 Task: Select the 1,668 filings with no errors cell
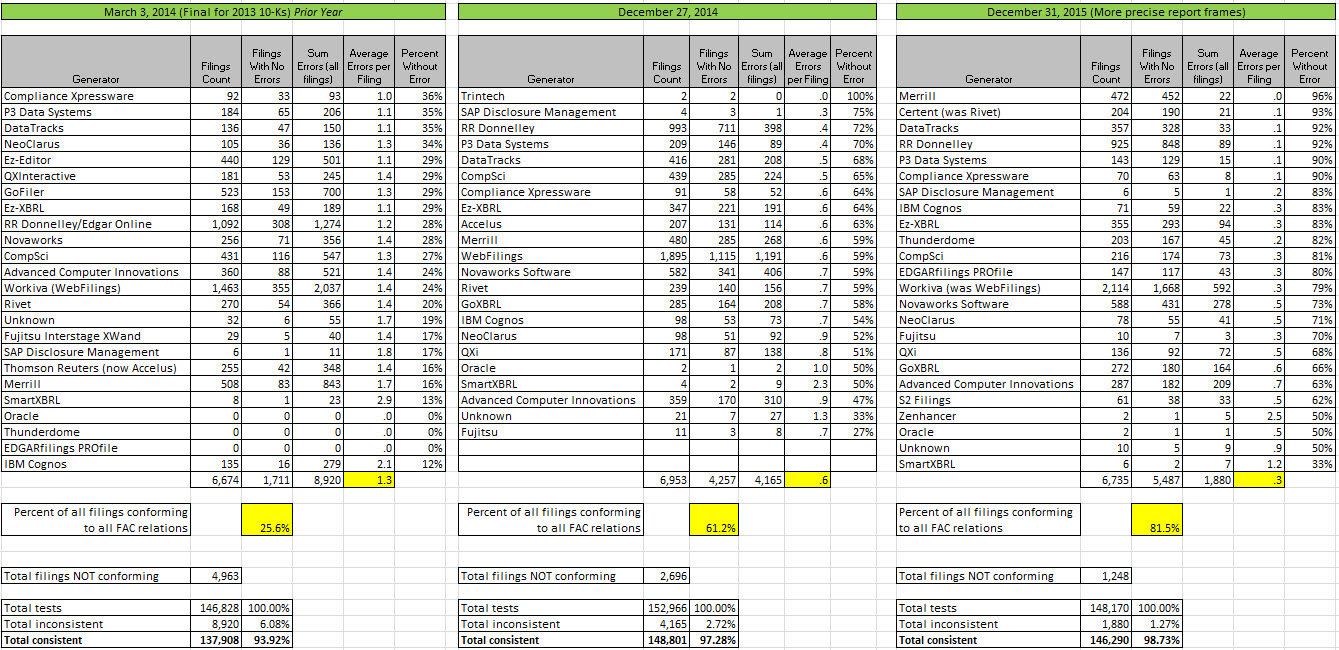point(1157,288)
